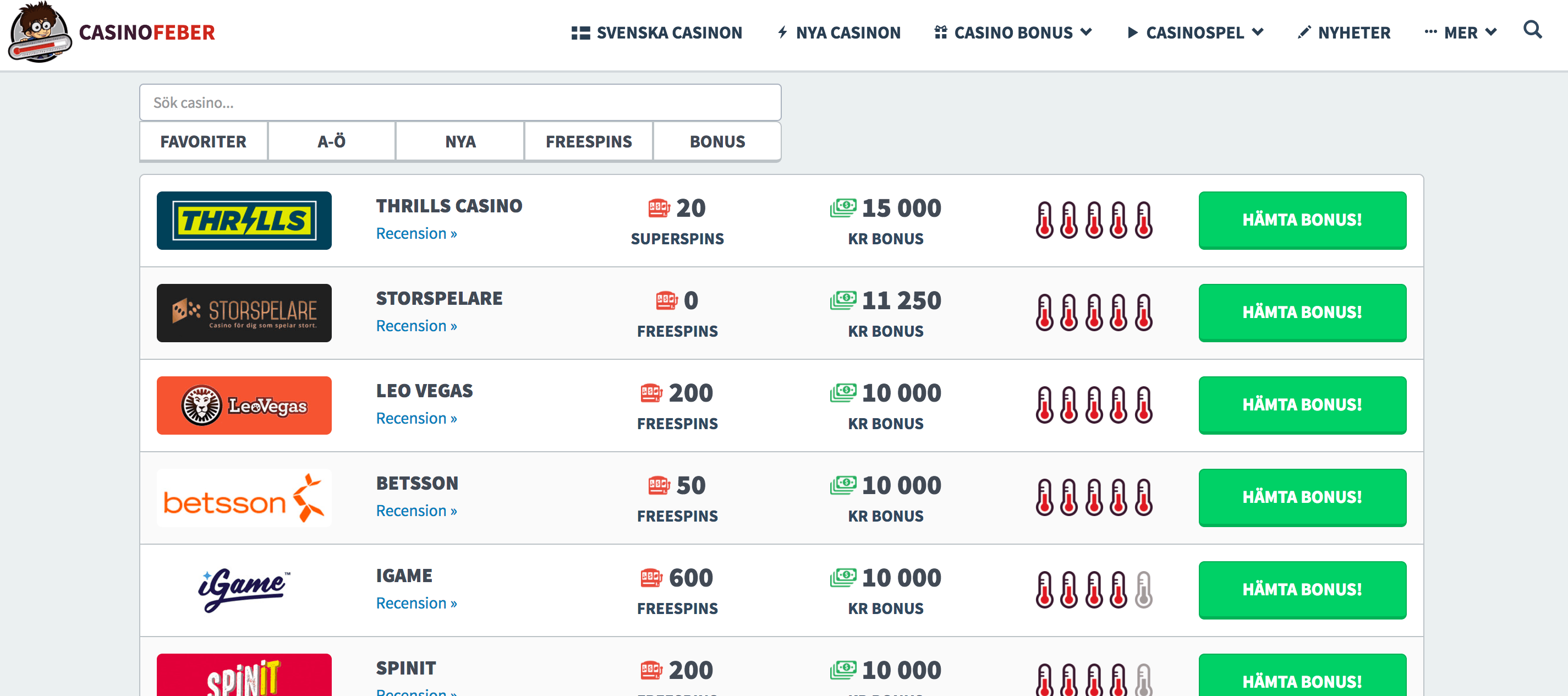
Task: Expand the Casinospel dropdown menu
Action: click(1196, 33)
